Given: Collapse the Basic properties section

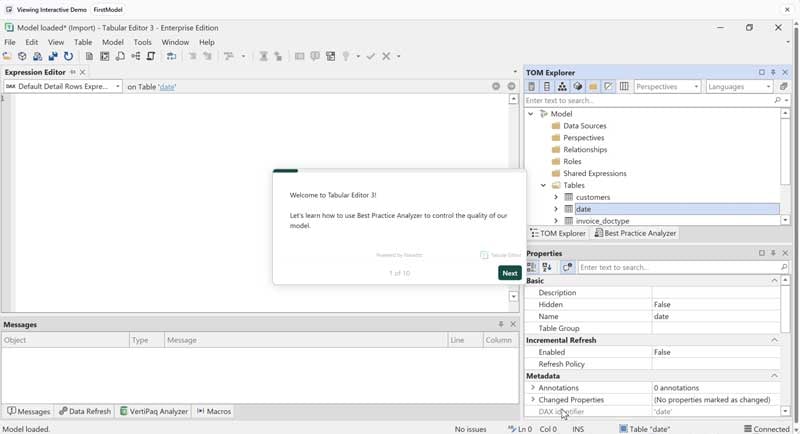Looking at the screenshot, I should [x=774, y=281].
